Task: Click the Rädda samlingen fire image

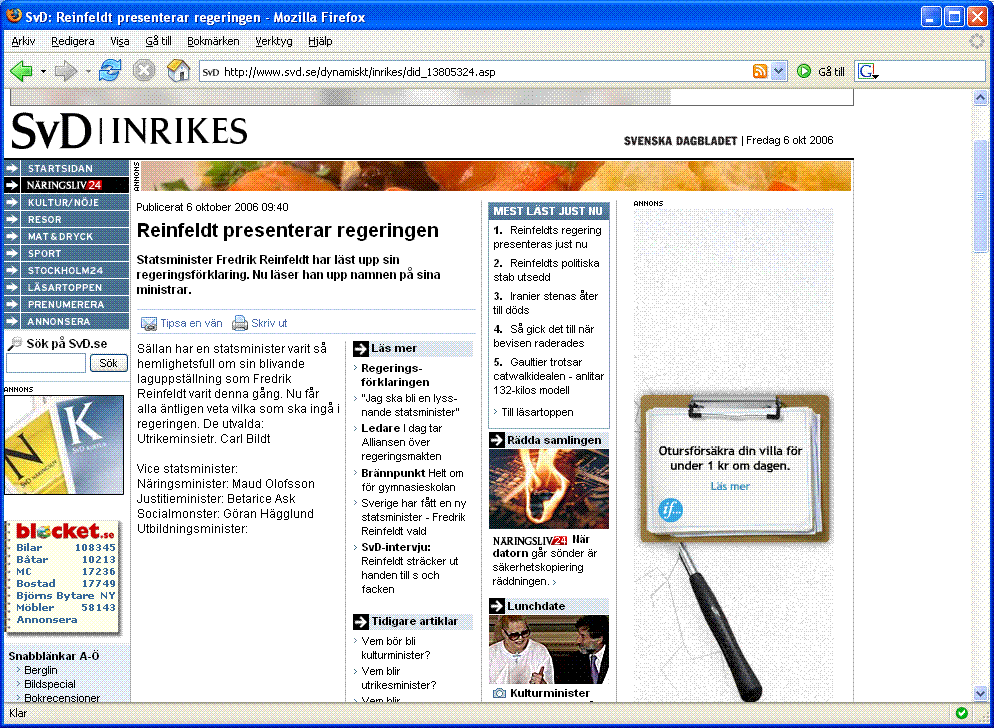Action: click(549, 489)
